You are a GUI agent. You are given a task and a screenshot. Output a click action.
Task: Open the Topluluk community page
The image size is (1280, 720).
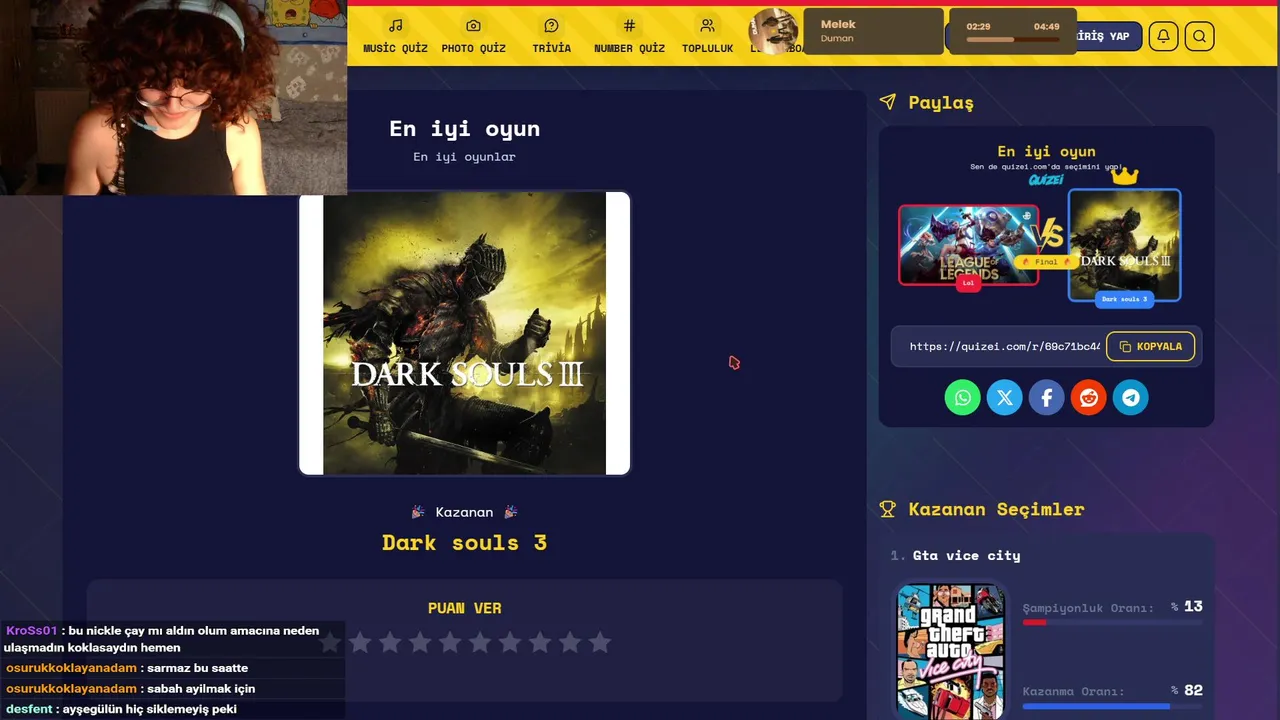(x=707, y=36)
